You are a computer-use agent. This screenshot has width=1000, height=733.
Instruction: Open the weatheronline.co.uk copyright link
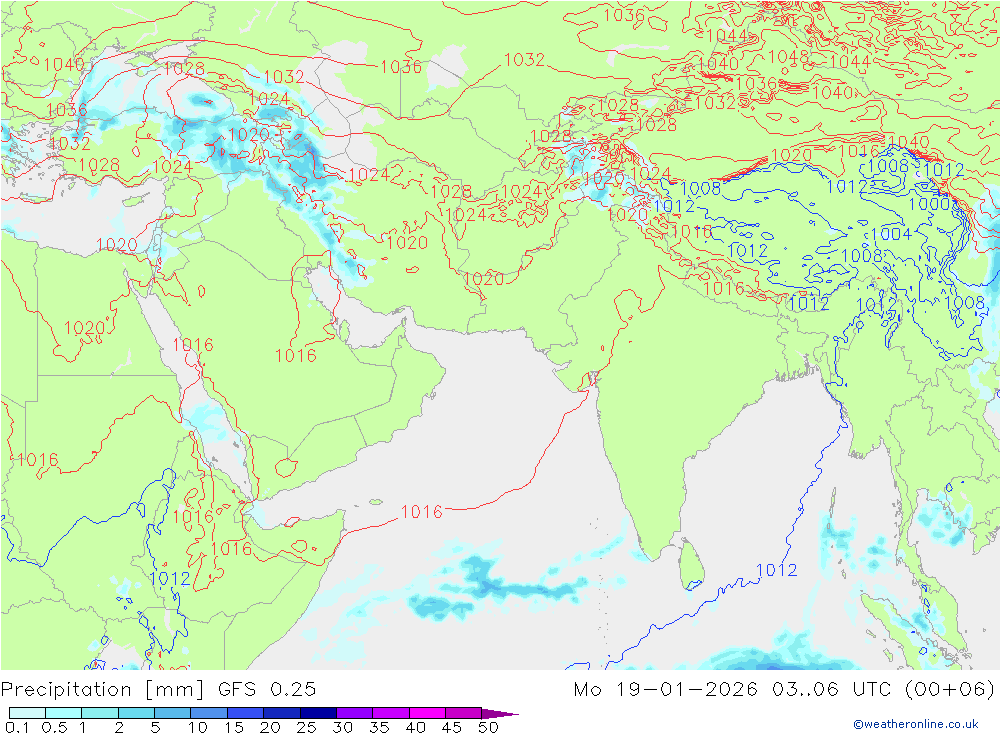pos(916,724)
